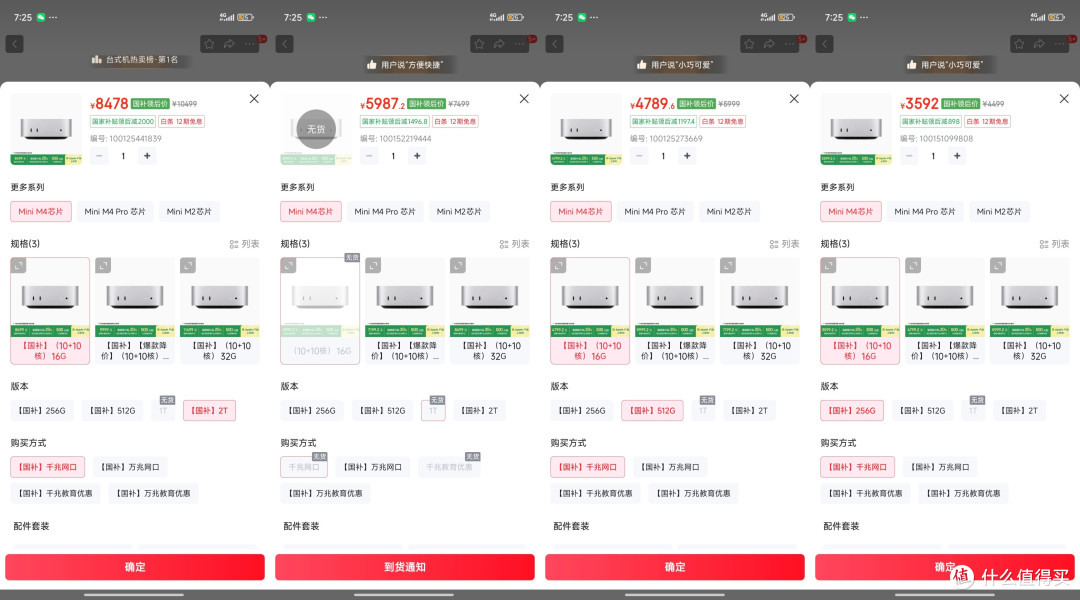Viewport: 1080px width, 600px height.
Task: Switch specs to 列表 view in ¥8478 panel
Action: coord(245,244)
